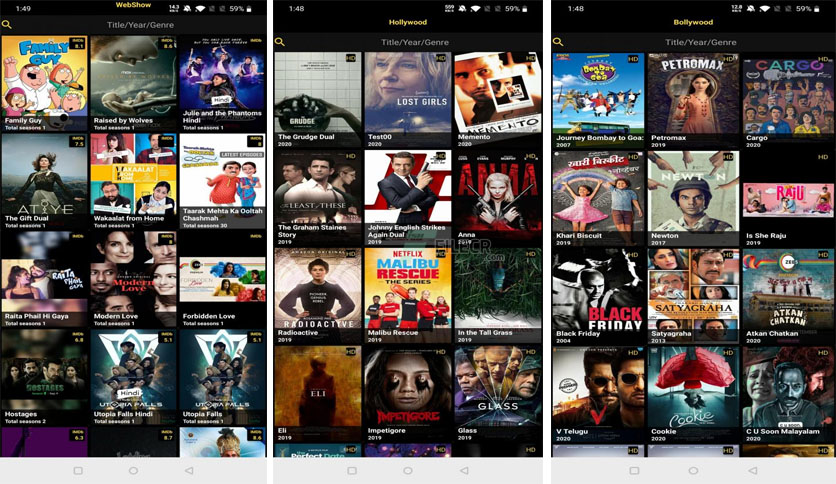
Task: Open the Radioactive movie poster
Action: click(x=318, y=296)
